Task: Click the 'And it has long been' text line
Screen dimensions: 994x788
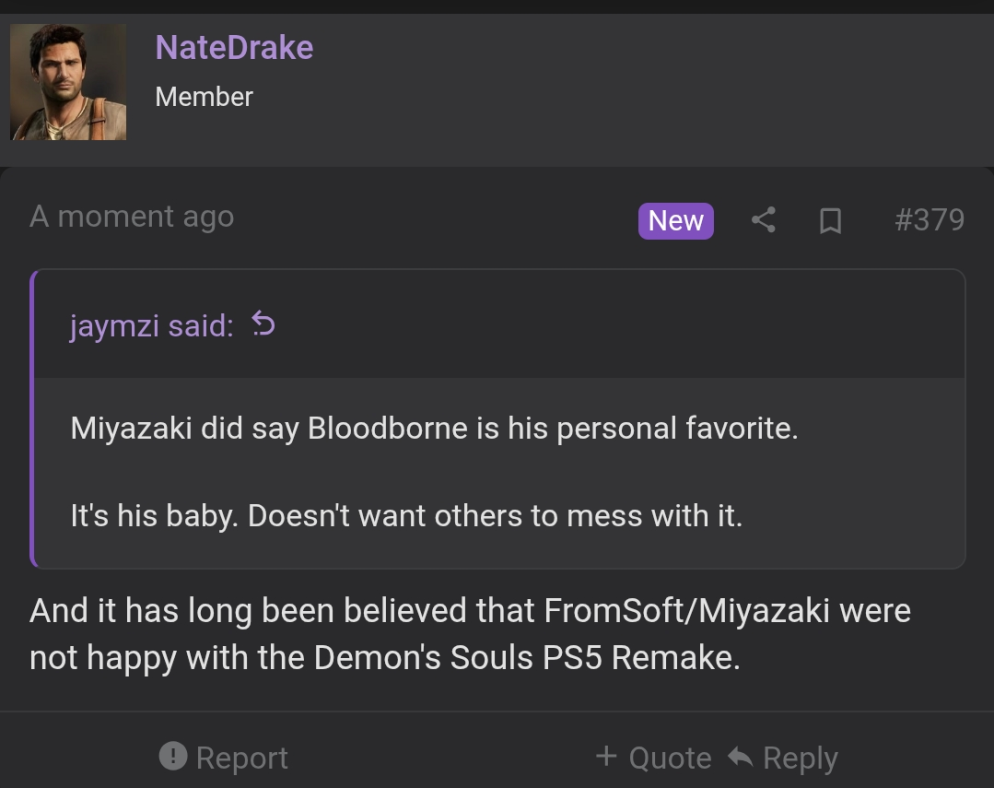Action: [x=470, y=610]
